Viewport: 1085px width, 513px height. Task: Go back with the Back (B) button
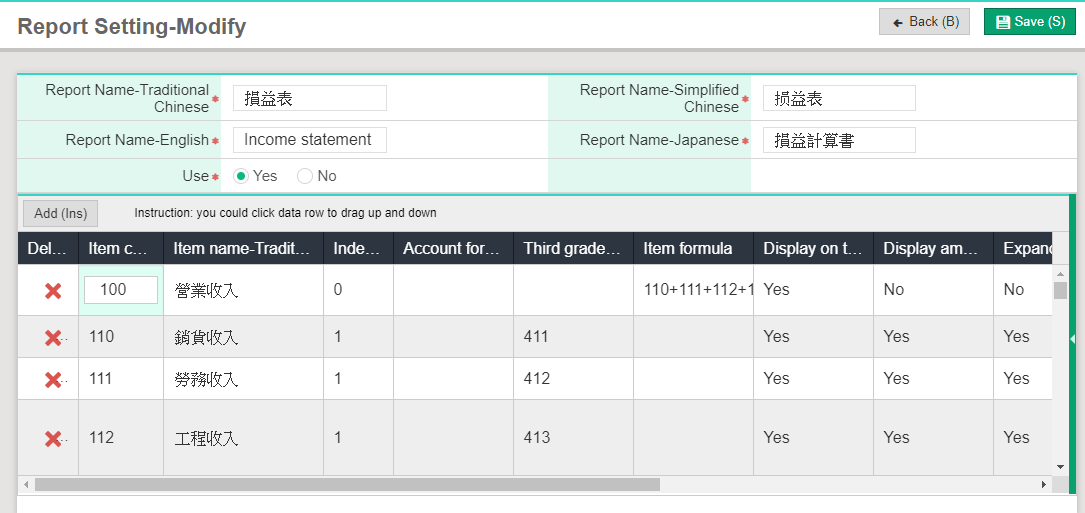click(x=924, y=22)
